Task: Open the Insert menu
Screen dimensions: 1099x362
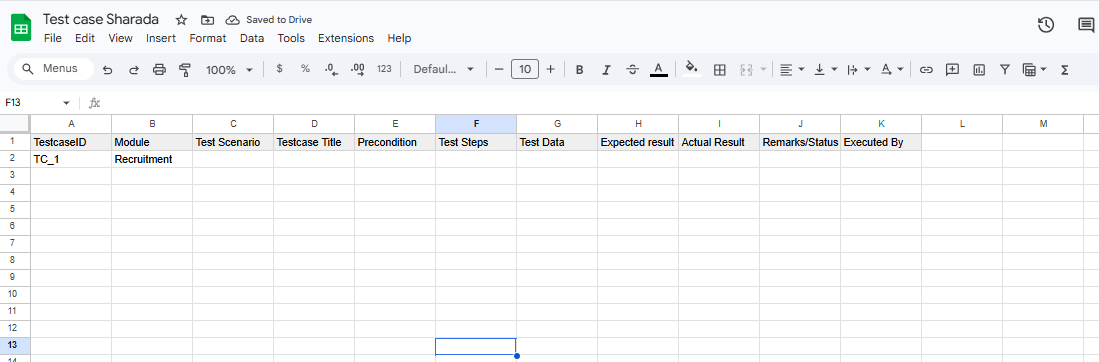Action: [161, 38]
